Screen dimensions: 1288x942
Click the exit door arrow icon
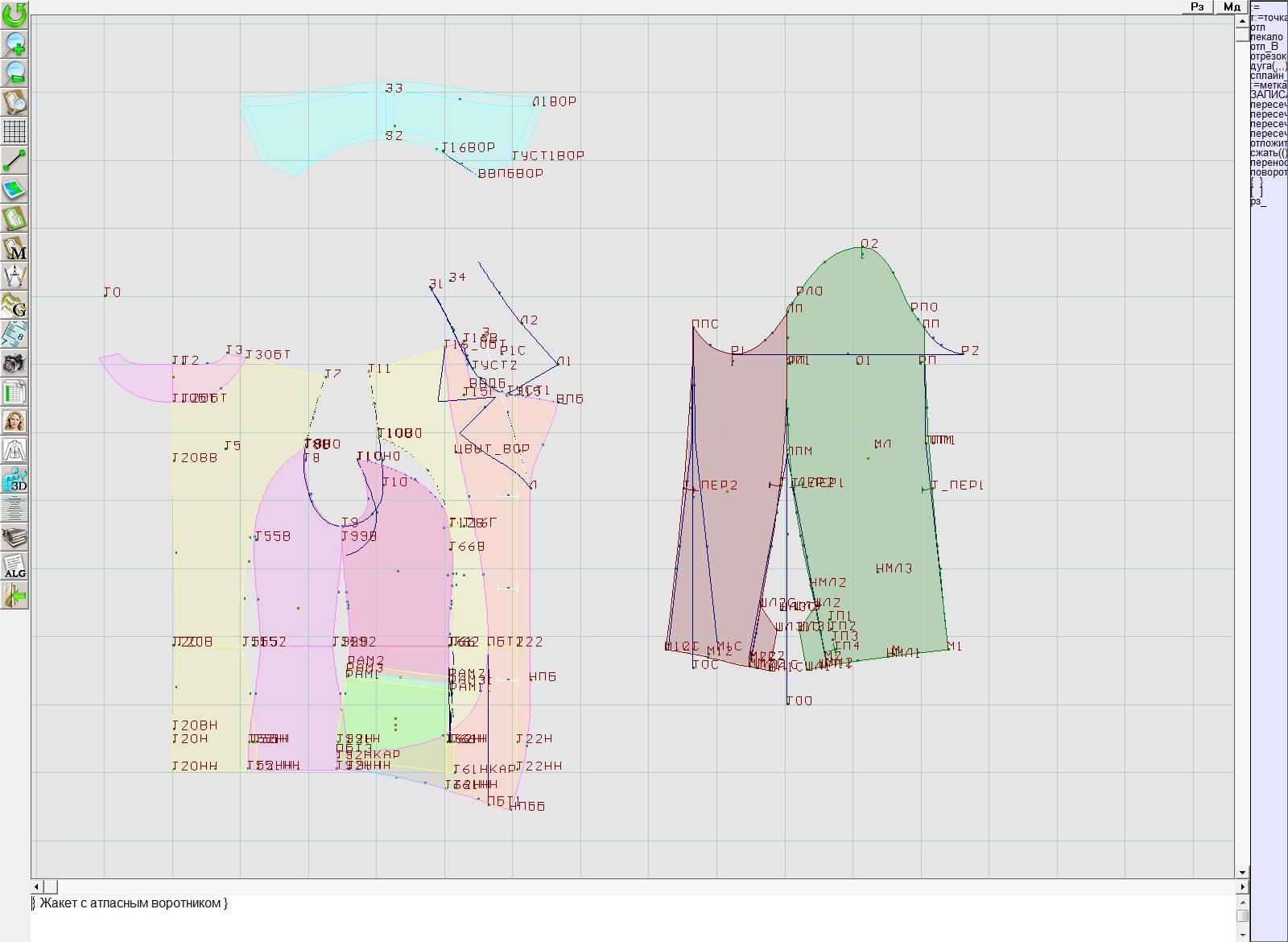14,596
